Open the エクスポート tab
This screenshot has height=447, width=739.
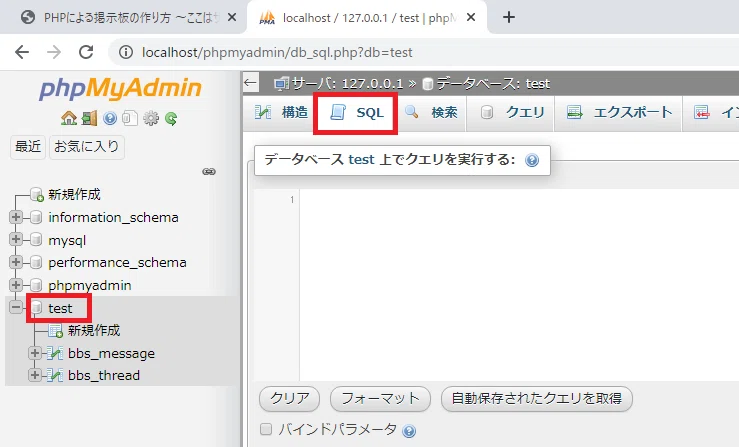coord(619,112)
